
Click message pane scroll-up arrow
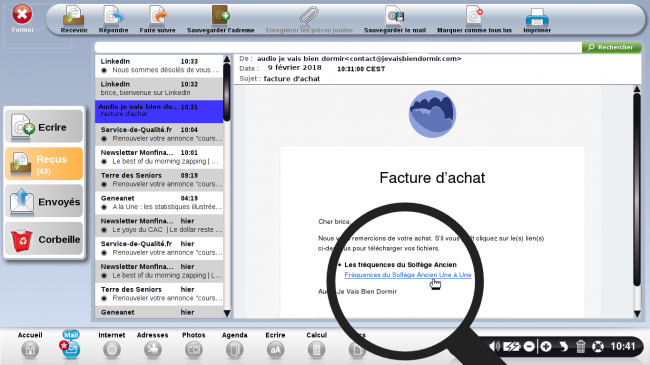pos(637,89)
